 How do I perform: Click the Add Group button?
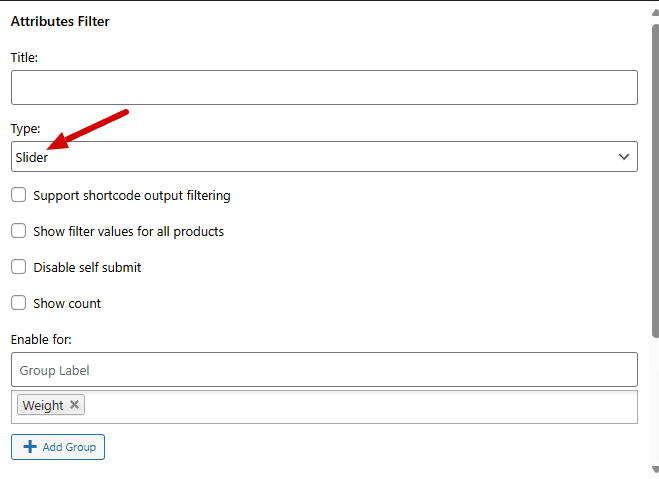point(58,447)
